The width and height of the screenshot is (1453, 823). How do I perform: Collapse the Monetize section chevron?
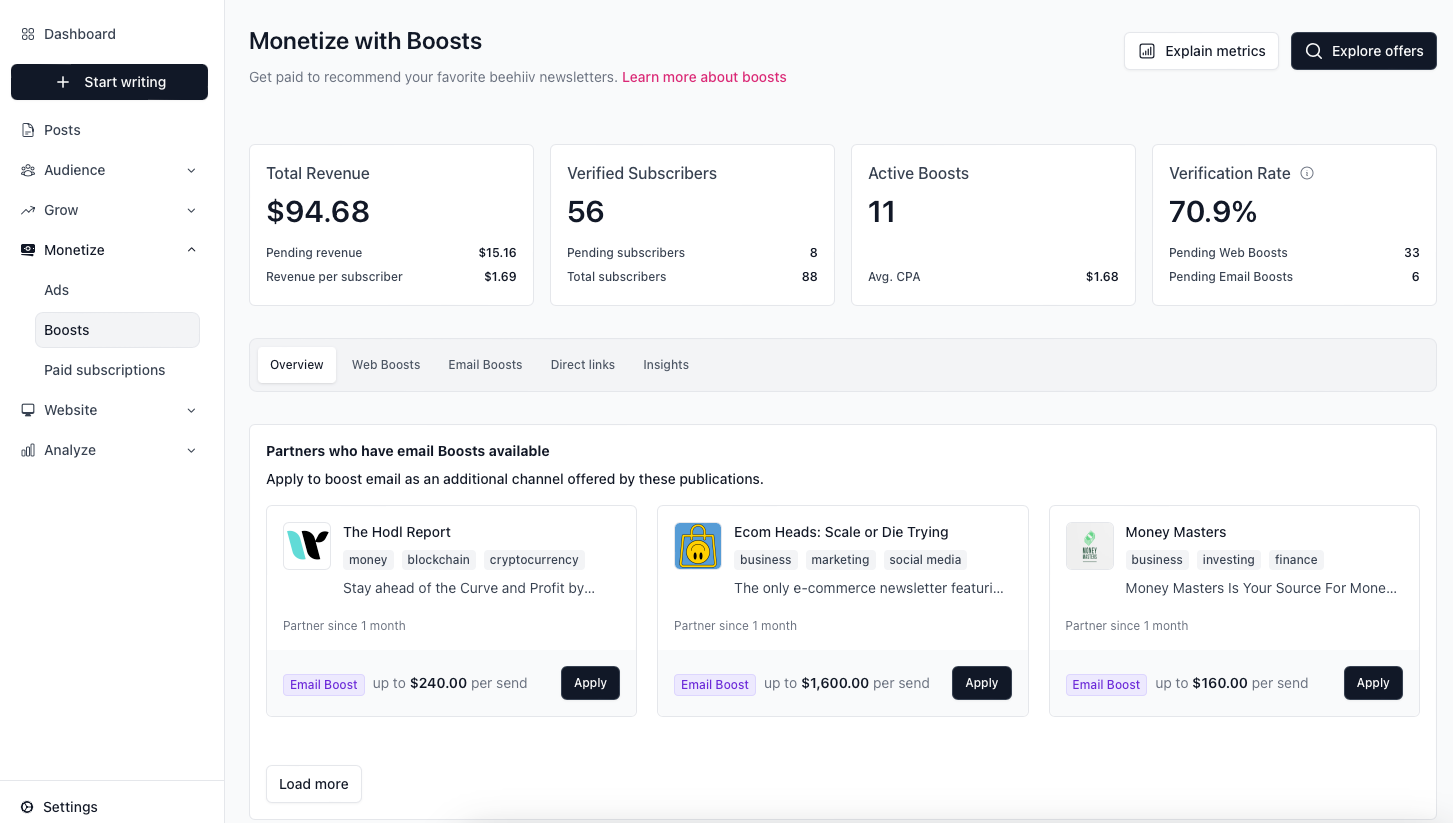point(191,250)
